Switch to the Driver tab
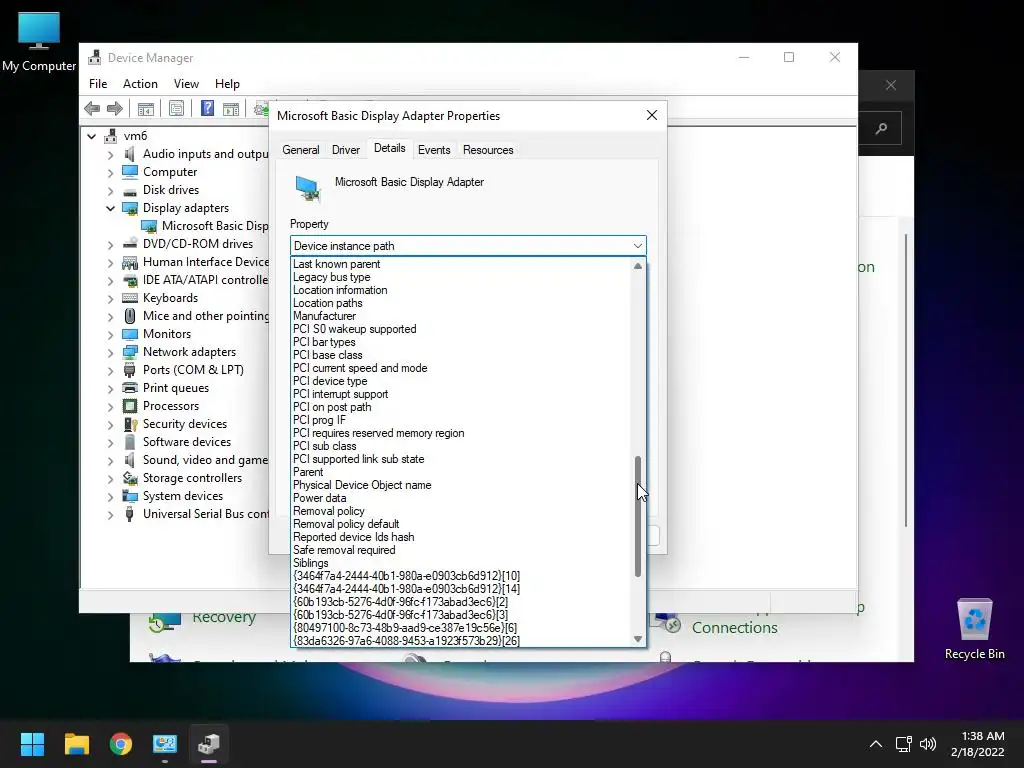The width and height of the screenshot is (1024, 768). click(x=345, y=150)
